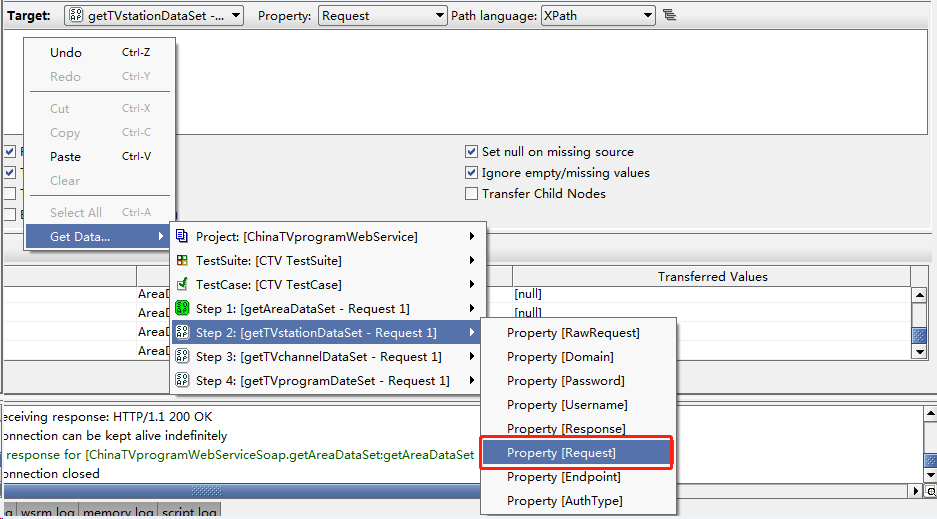
Task: Click the green response for ChinaTVprogramWebServiceSoap log line
Action: 240,454
